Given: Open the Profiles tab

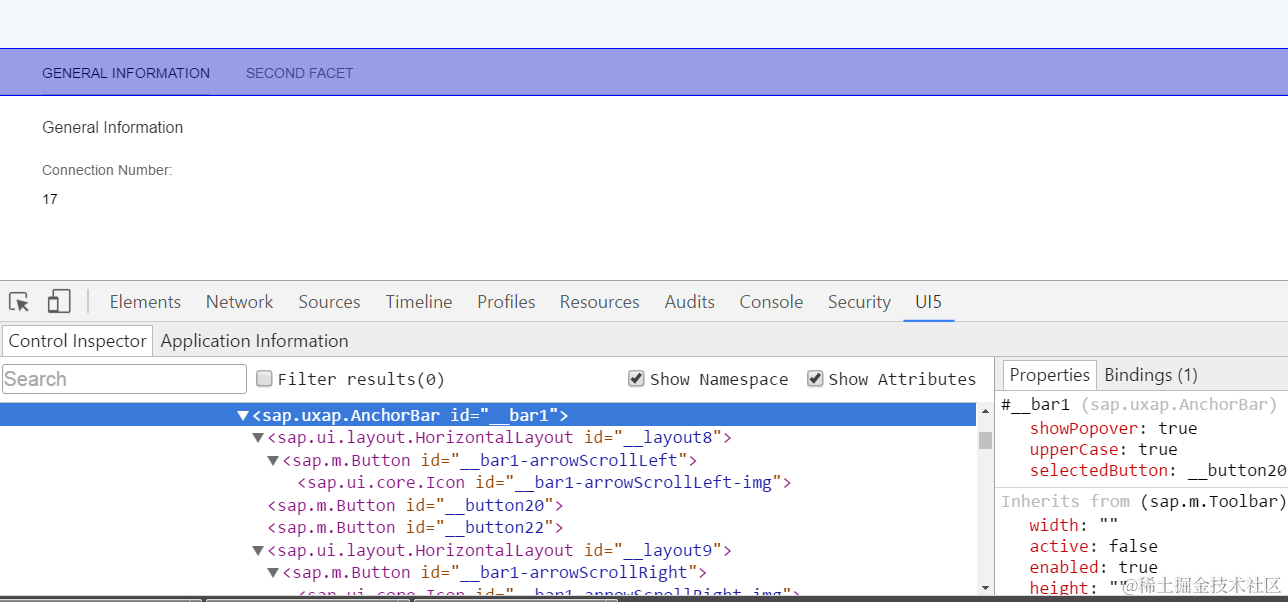Looking at the screenshot, I should 506,302.
